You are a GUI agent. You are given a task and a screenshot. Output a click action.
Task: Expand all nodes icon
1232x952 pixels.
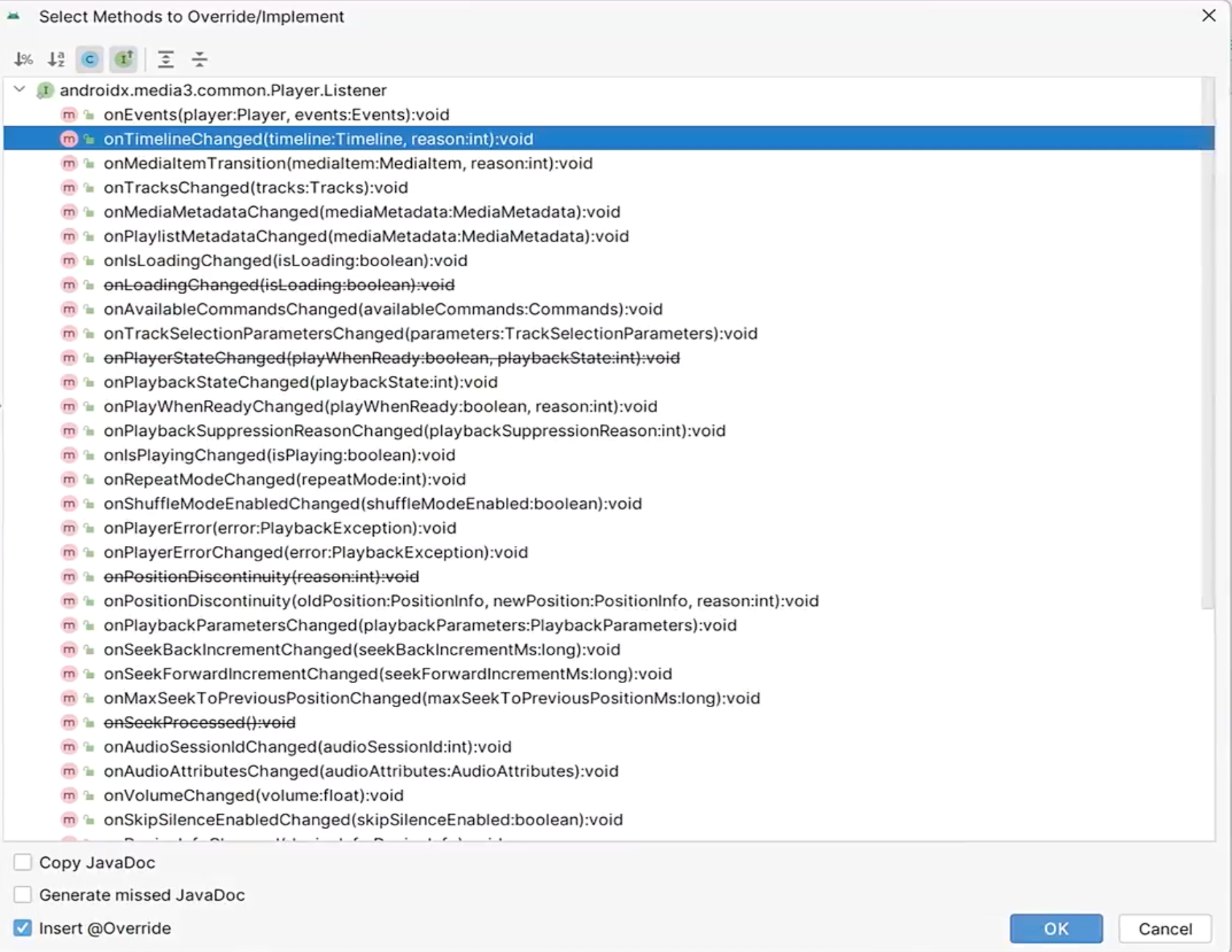165,59
